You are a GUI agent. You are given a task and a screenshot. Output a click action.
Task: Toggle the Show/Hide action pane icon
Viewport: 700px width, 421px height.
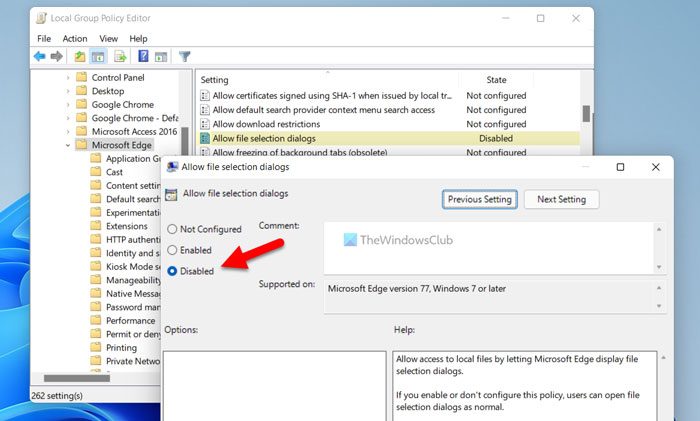[x=161, y=57]
